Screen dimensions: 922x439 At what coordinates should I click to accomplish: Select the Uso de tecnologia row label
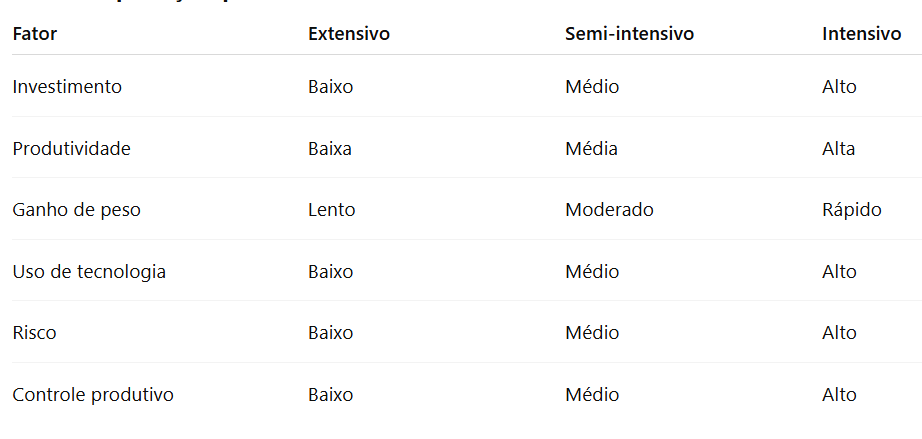click(89, 272)
